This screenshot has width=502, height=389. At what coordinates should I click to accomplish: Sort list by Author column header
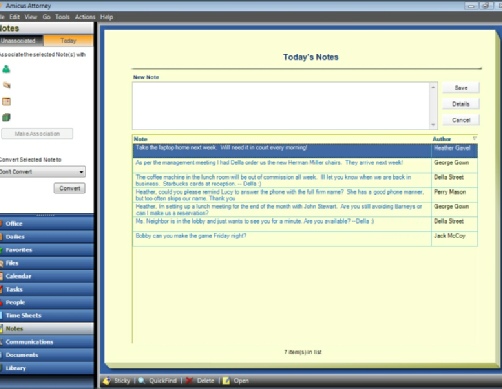pyautogui.click(x=442, y=139)
